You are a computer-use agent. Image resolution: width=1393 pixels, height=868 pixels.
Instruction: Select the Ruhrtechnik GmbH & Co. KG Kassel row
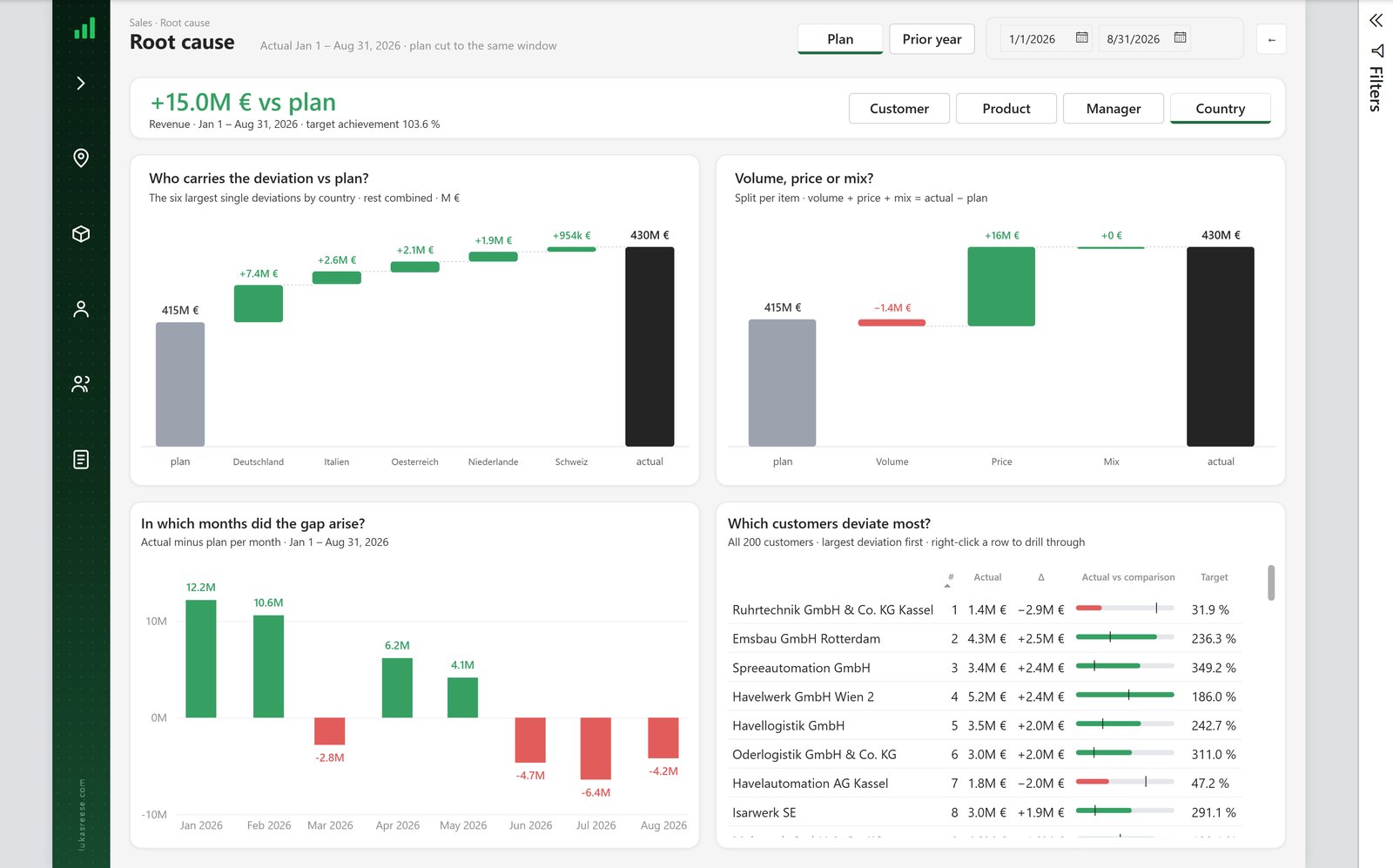pos(985,609)
